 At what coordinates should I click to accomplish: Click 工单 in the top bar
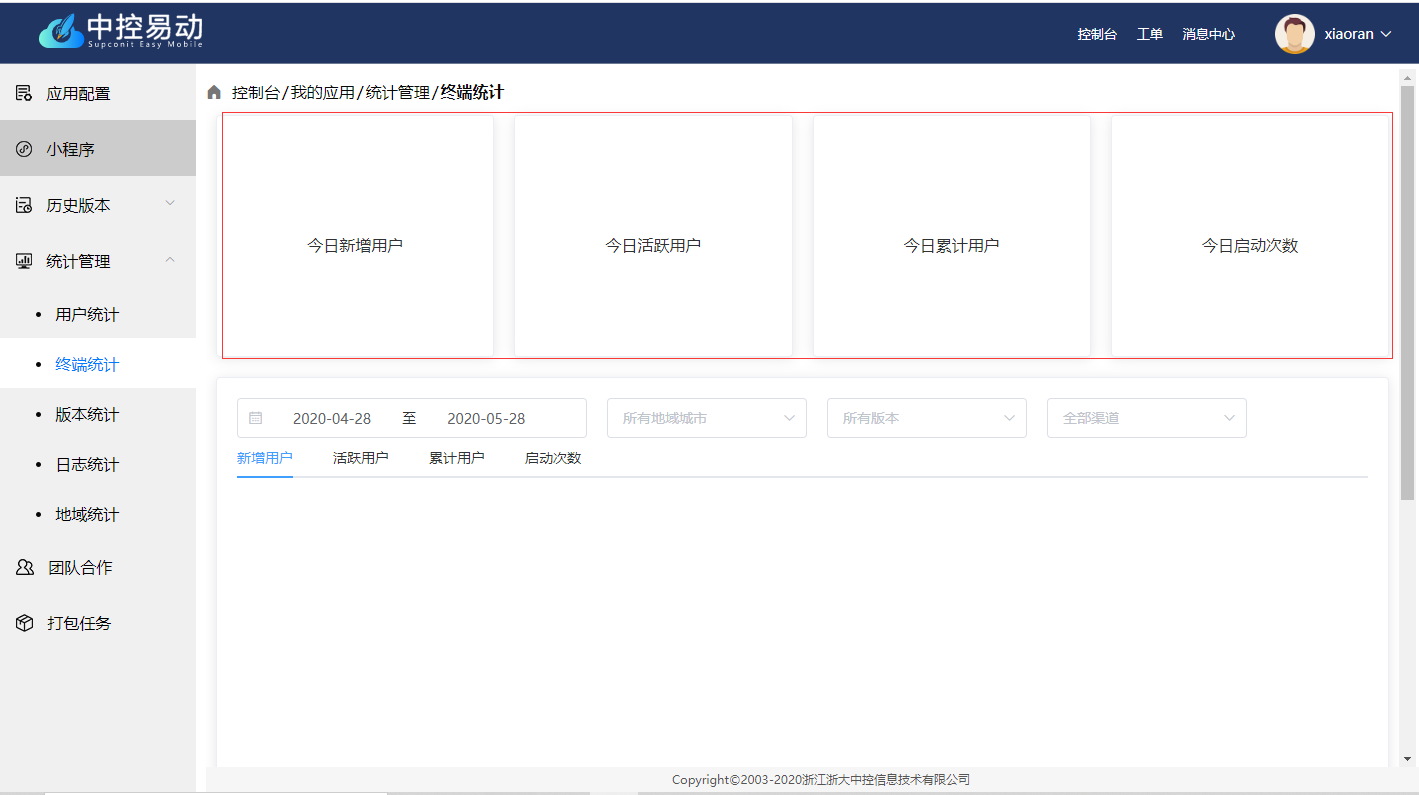point(1150,34)
